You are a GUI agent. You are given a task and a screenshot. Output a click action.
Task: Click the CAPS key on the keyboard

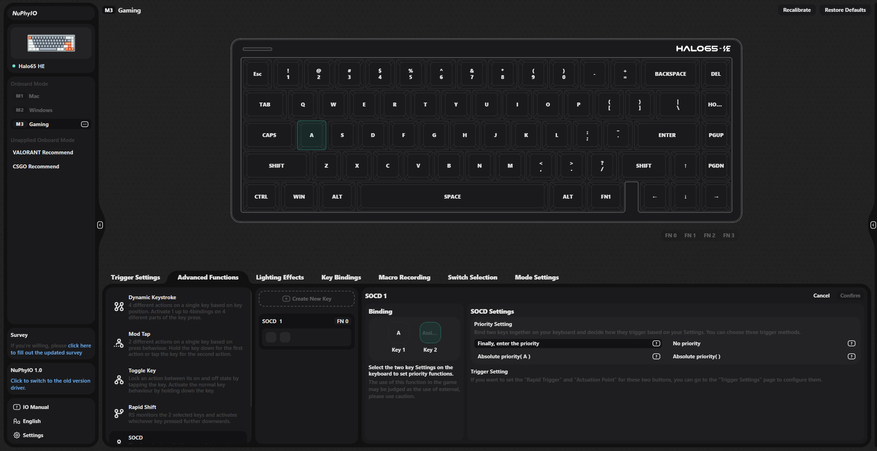[x=269, y=135]
